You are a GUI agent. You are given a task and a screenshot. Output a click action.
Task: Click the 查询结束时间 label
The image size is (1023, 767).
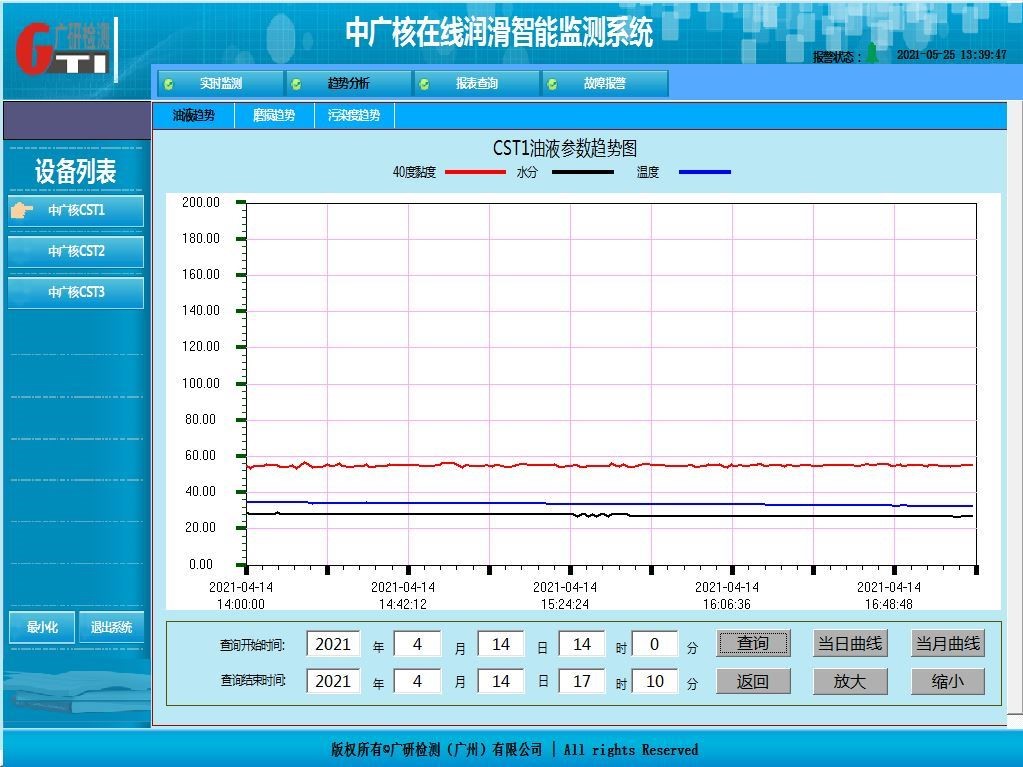pos(252,681)
